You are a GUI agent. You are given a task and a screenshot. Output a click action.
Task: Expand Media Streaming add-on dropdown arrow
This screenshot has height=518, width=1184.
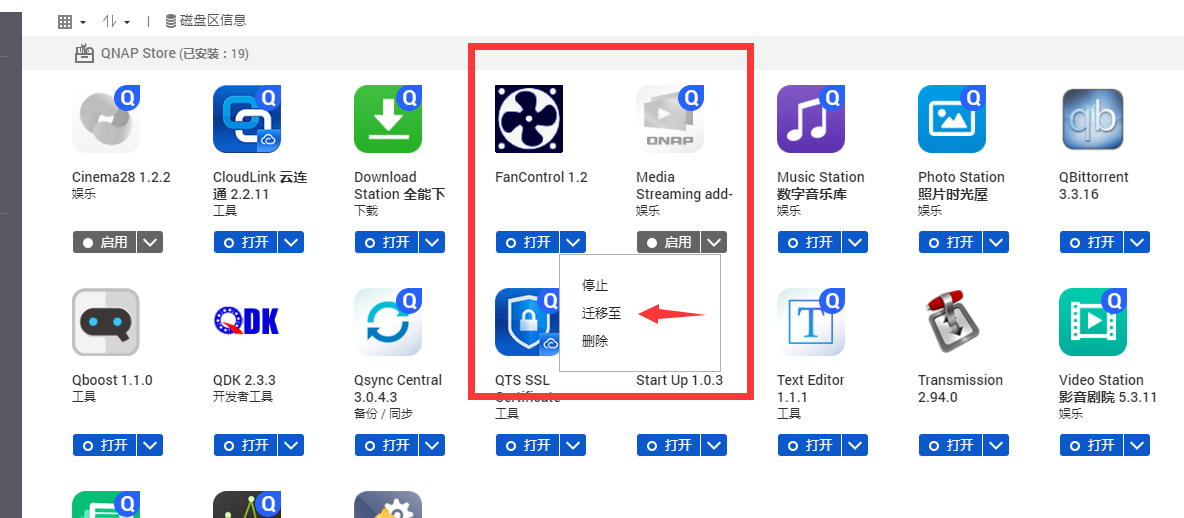click(x=714, y=242)
